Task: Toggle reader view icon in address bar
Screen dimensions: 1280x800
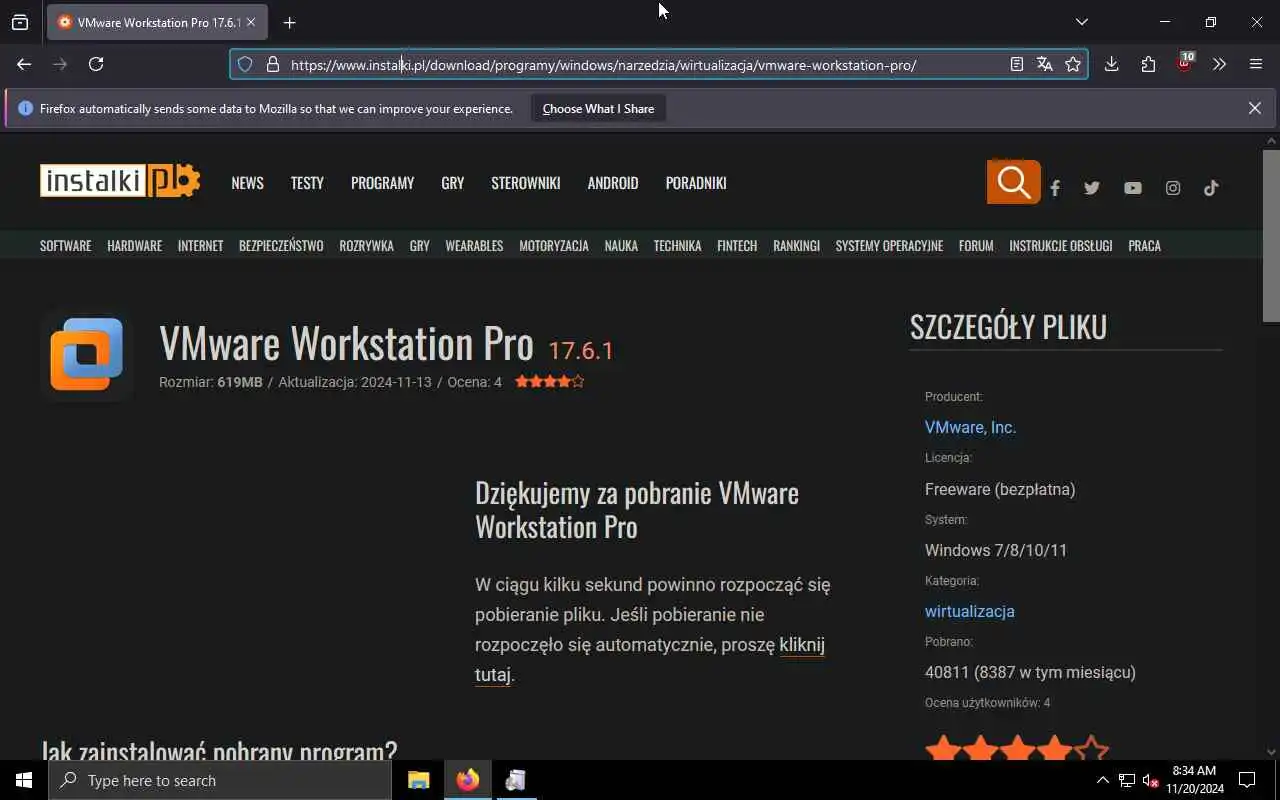Action: point(1017,65)
